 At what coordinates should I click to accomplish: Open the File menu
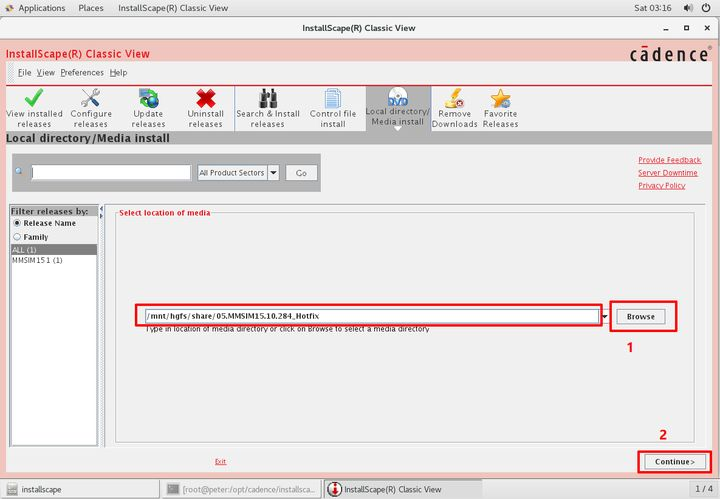pyautogui.click(x=24, y=73)
